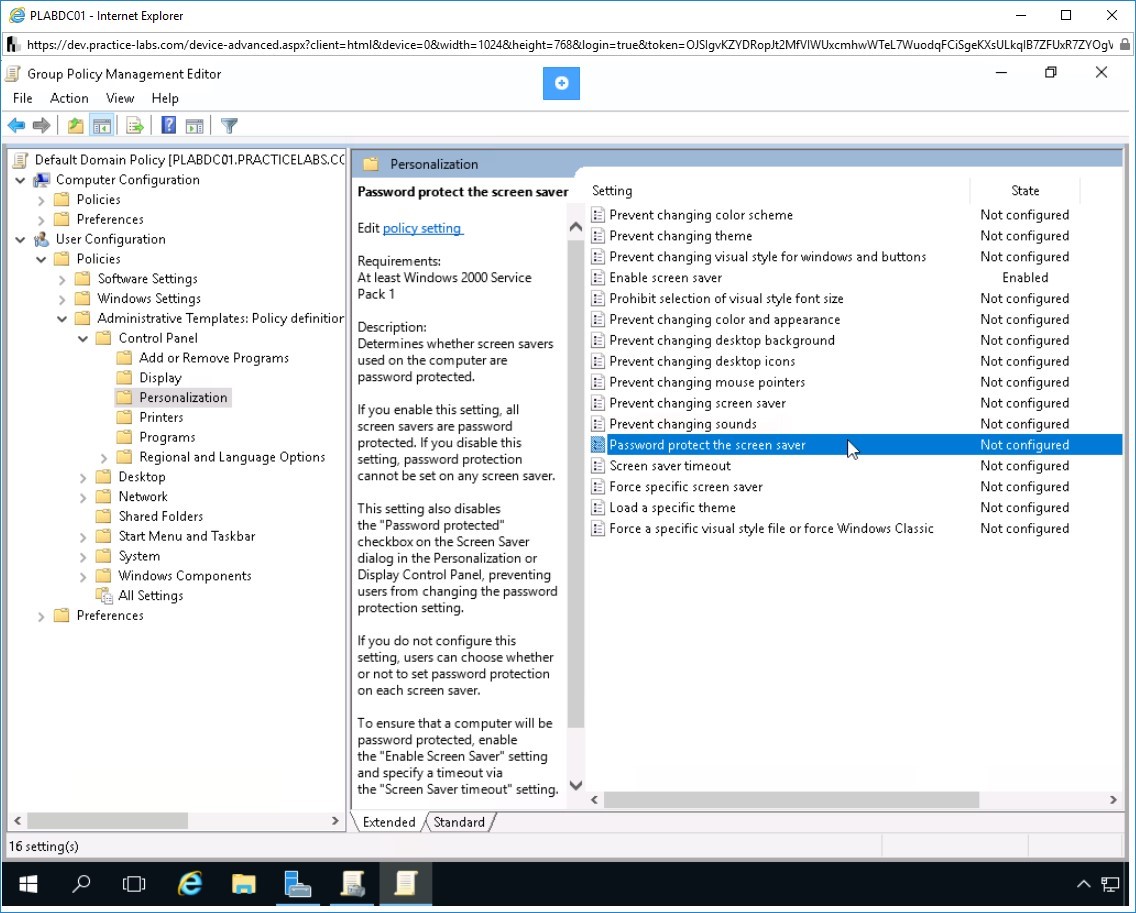Toggle Show/Hide Console Tree toolbar icon
This screenshot has height=913, width=1136.
tap(102, 125)
